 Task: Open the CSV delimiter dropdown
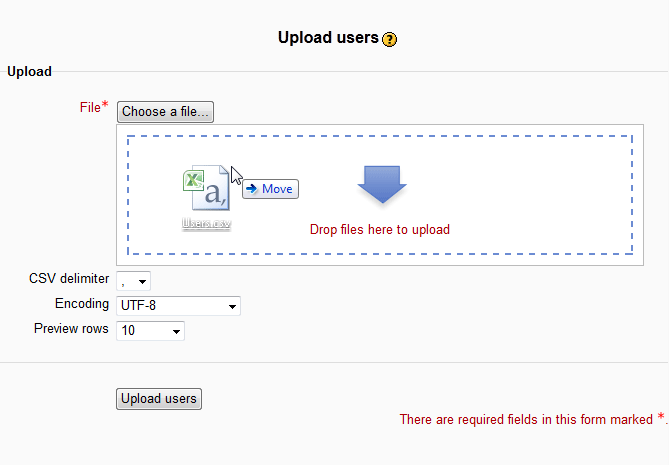(134, 281)
